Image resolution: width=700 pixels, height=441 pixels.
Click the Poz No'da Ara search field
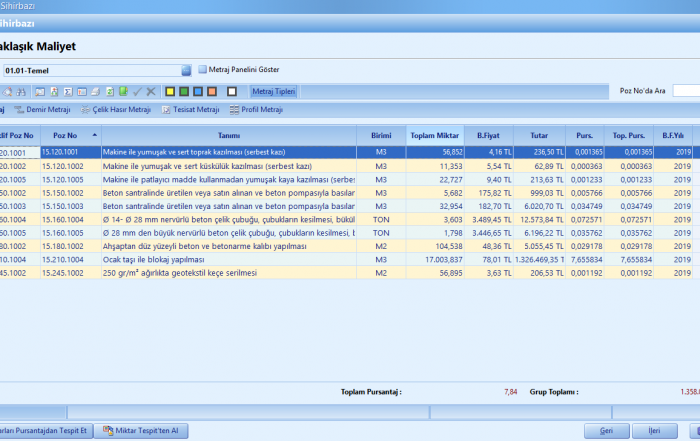tap(686, 91)
